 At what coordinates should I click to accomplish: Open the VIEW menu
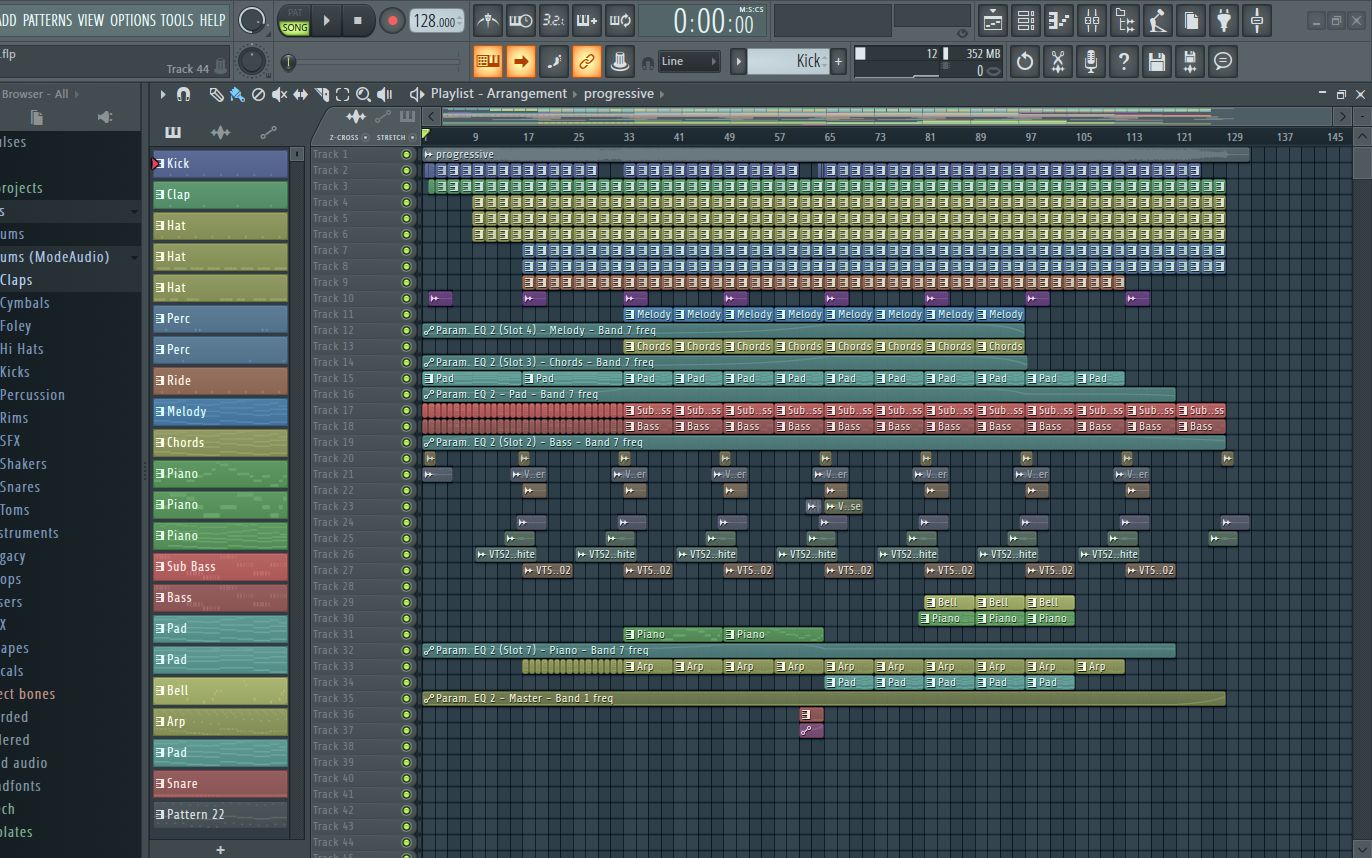(91, 20)
